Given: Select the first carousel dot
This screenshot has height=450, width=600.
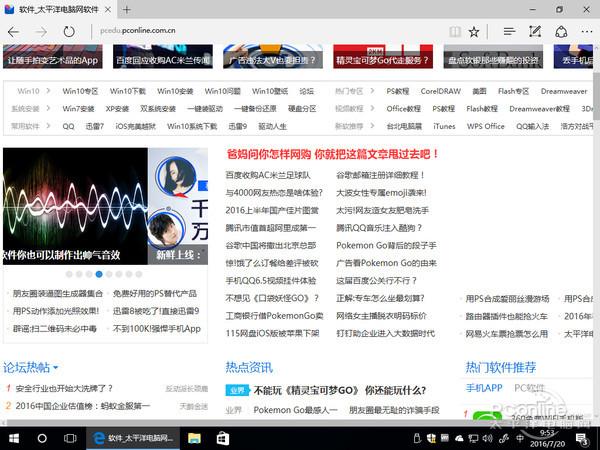Looking at the screenshot, I should [x=69, y=274].
